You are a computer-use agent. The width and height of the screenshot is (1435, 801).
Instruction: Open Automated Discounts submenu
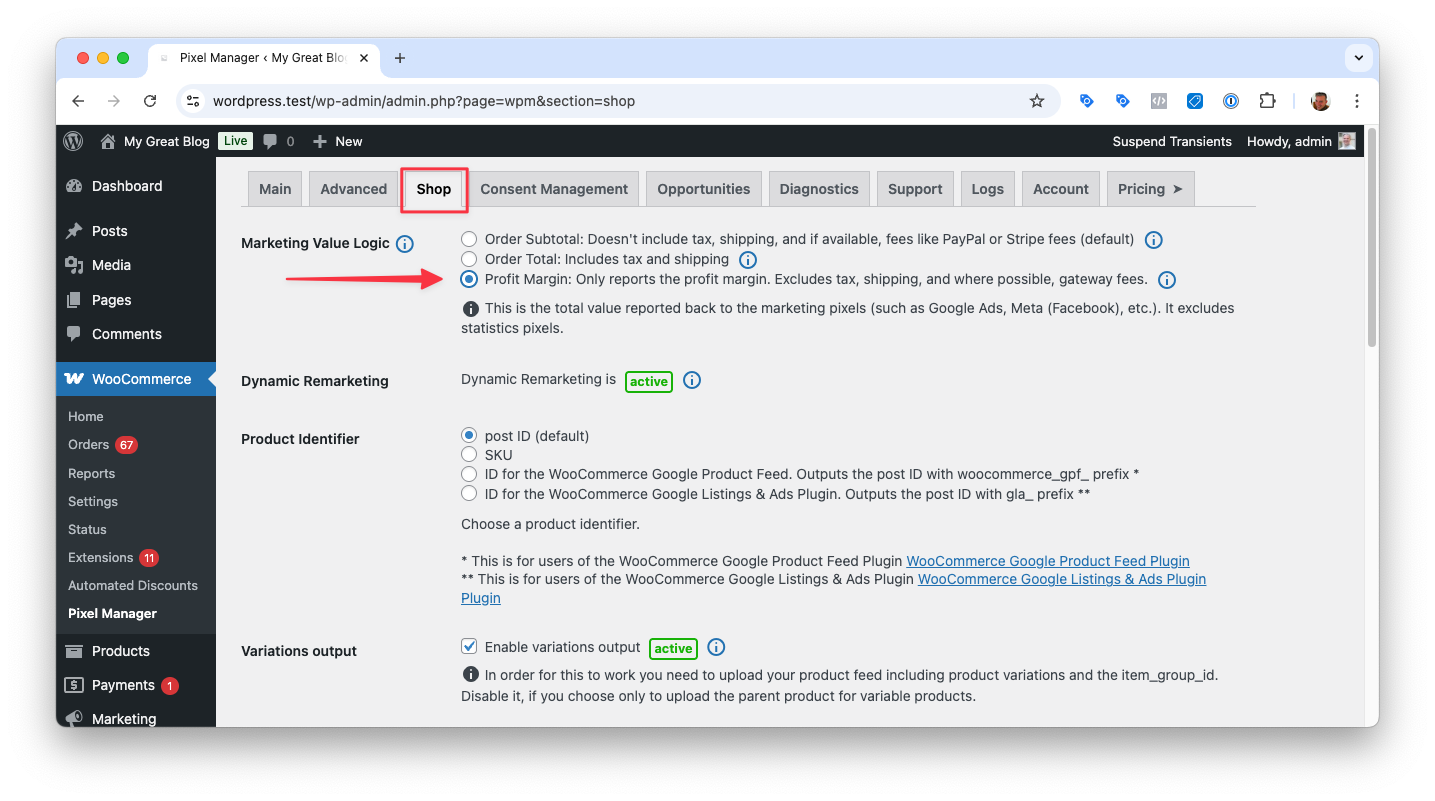[133, 586]
